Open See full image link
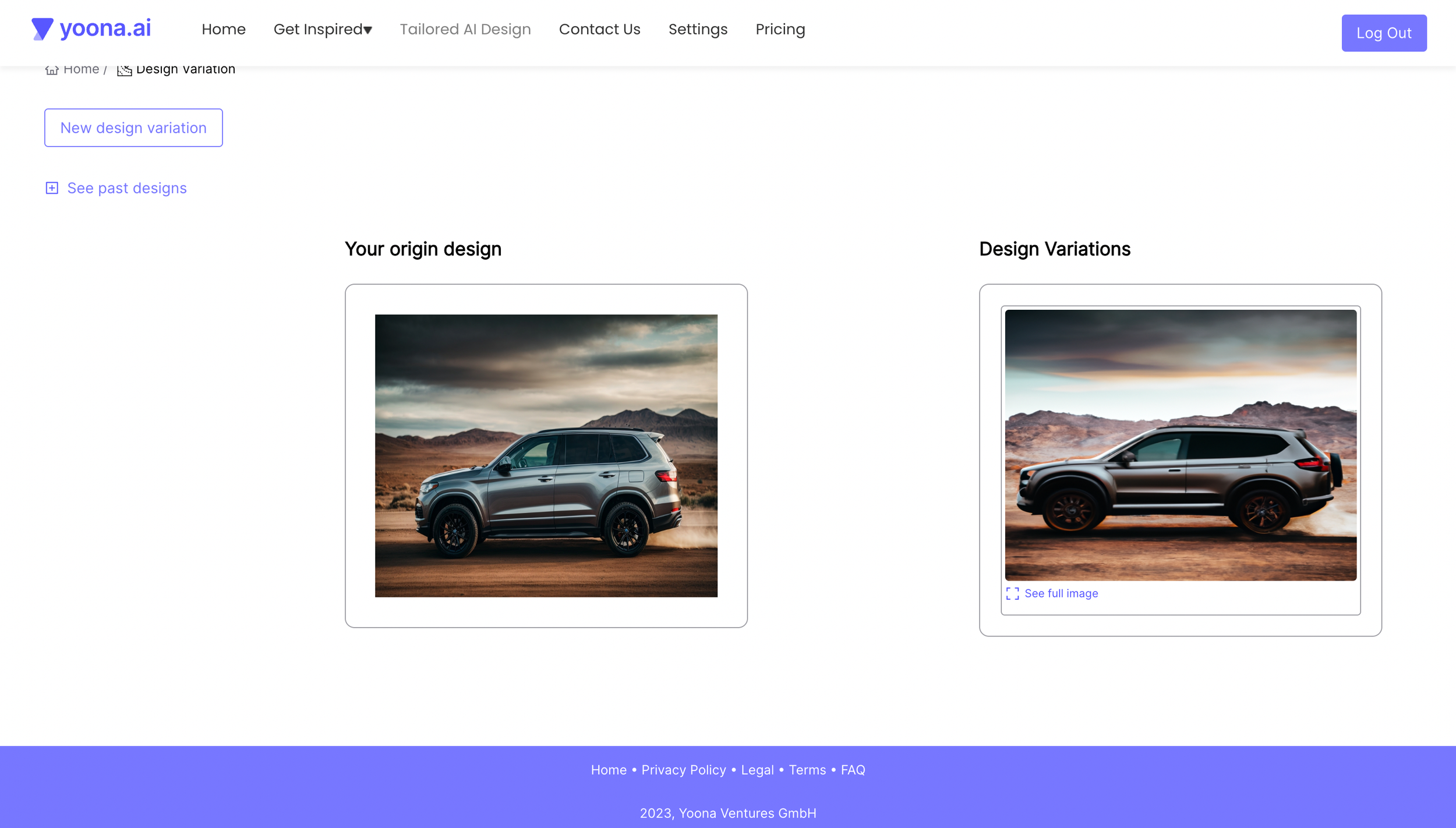This screenshot has width=1456, height=828. [x=1061, y=593]
